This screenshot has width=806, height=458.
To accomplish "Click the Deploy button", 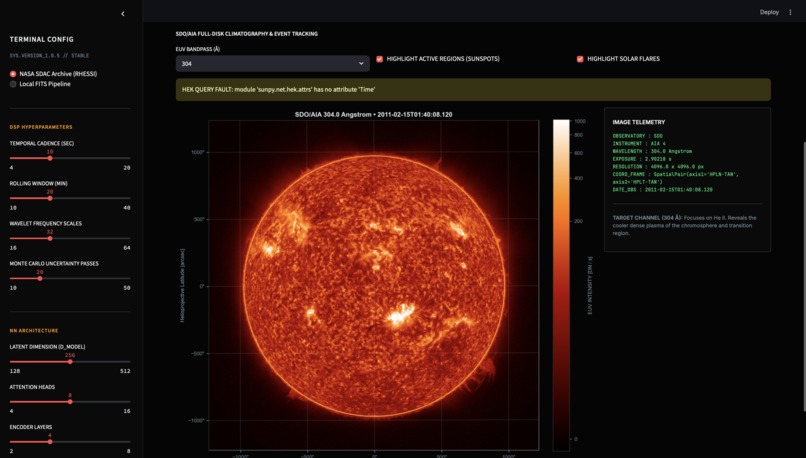I will [x=769, y=12].
